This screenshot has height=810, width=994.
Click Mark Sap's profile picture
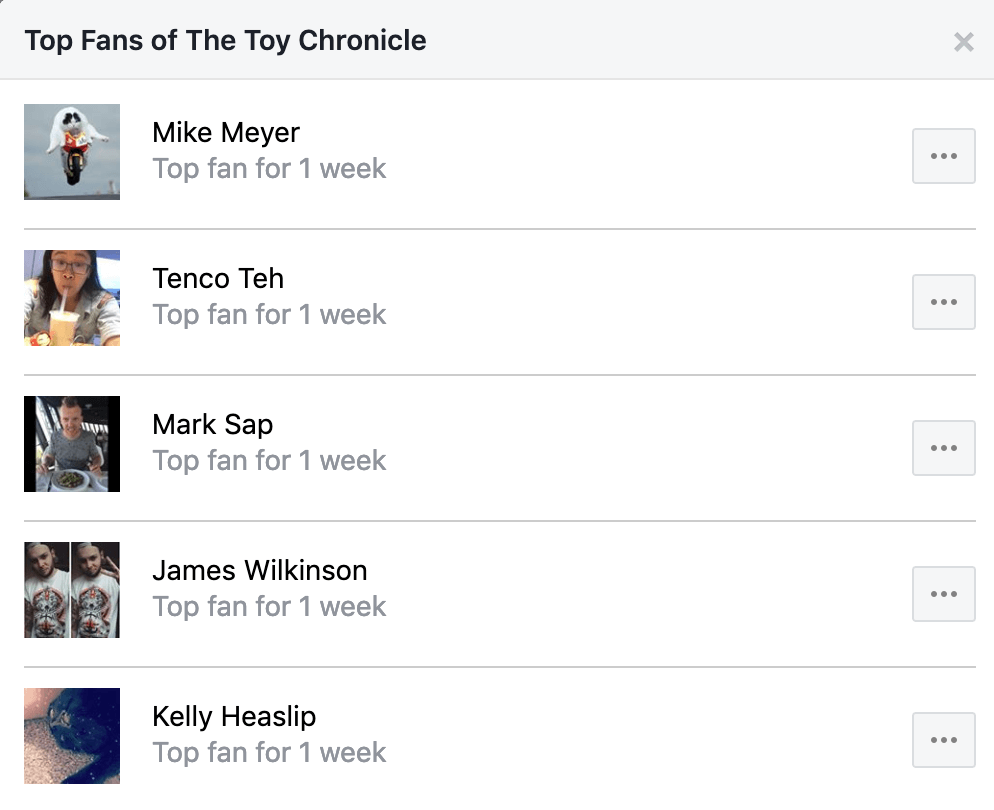(72, 444)
